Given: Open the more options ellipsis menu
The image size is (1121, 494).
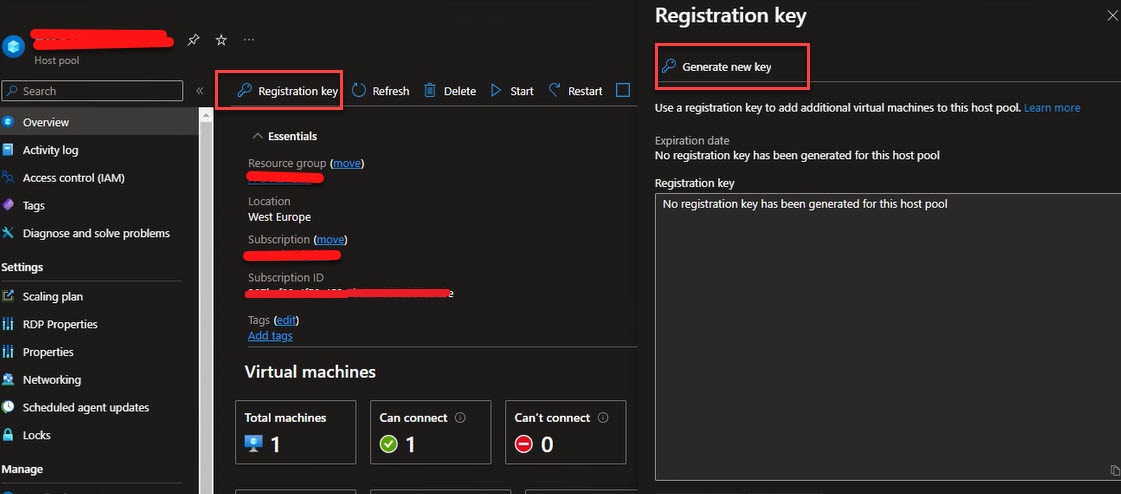Looking at the screenshot, I should pos(249,40).
